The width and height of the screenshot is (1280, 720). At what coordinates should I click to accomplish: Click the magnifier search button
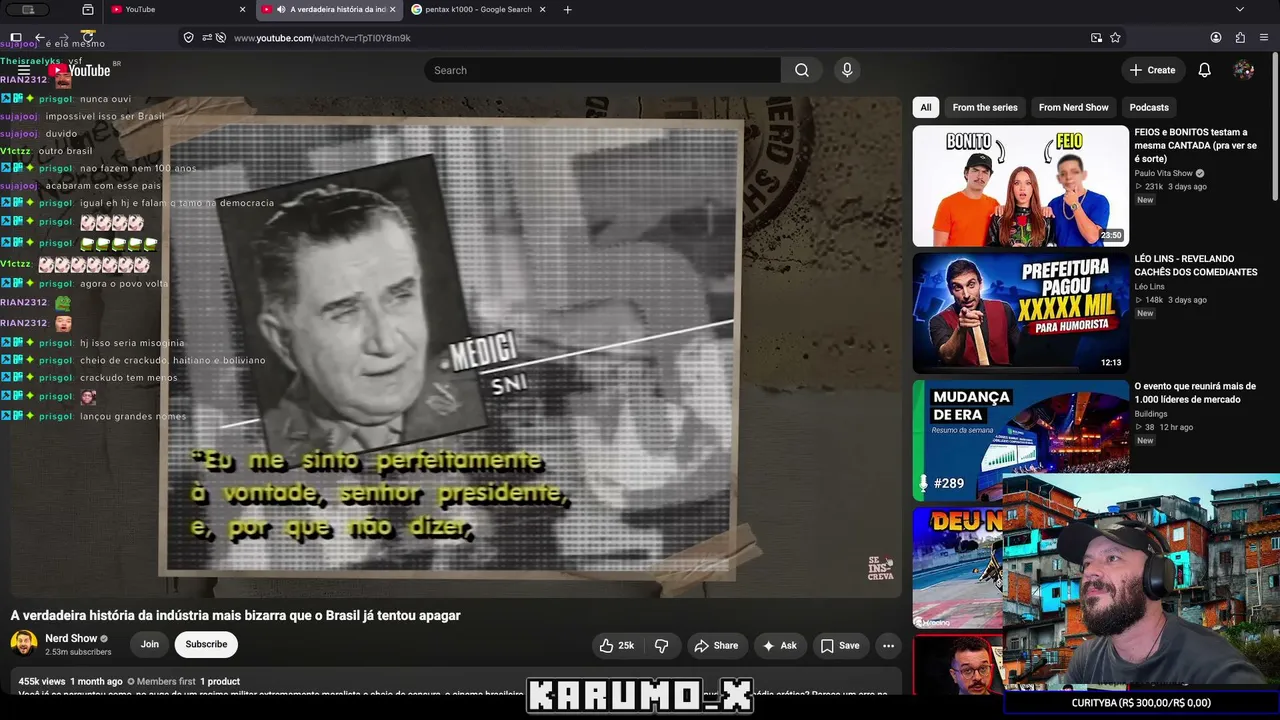[x=802, y=70]
